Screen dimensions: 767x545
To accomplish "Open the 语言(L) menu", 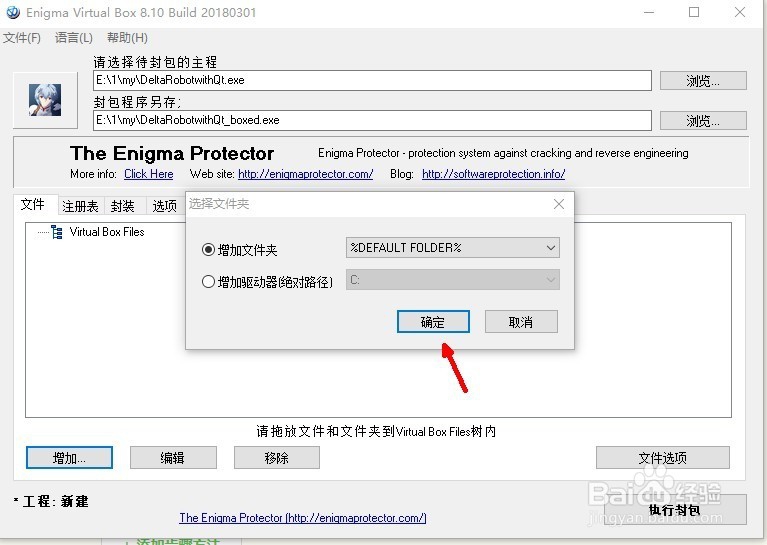I will click(x=74, y=38).
